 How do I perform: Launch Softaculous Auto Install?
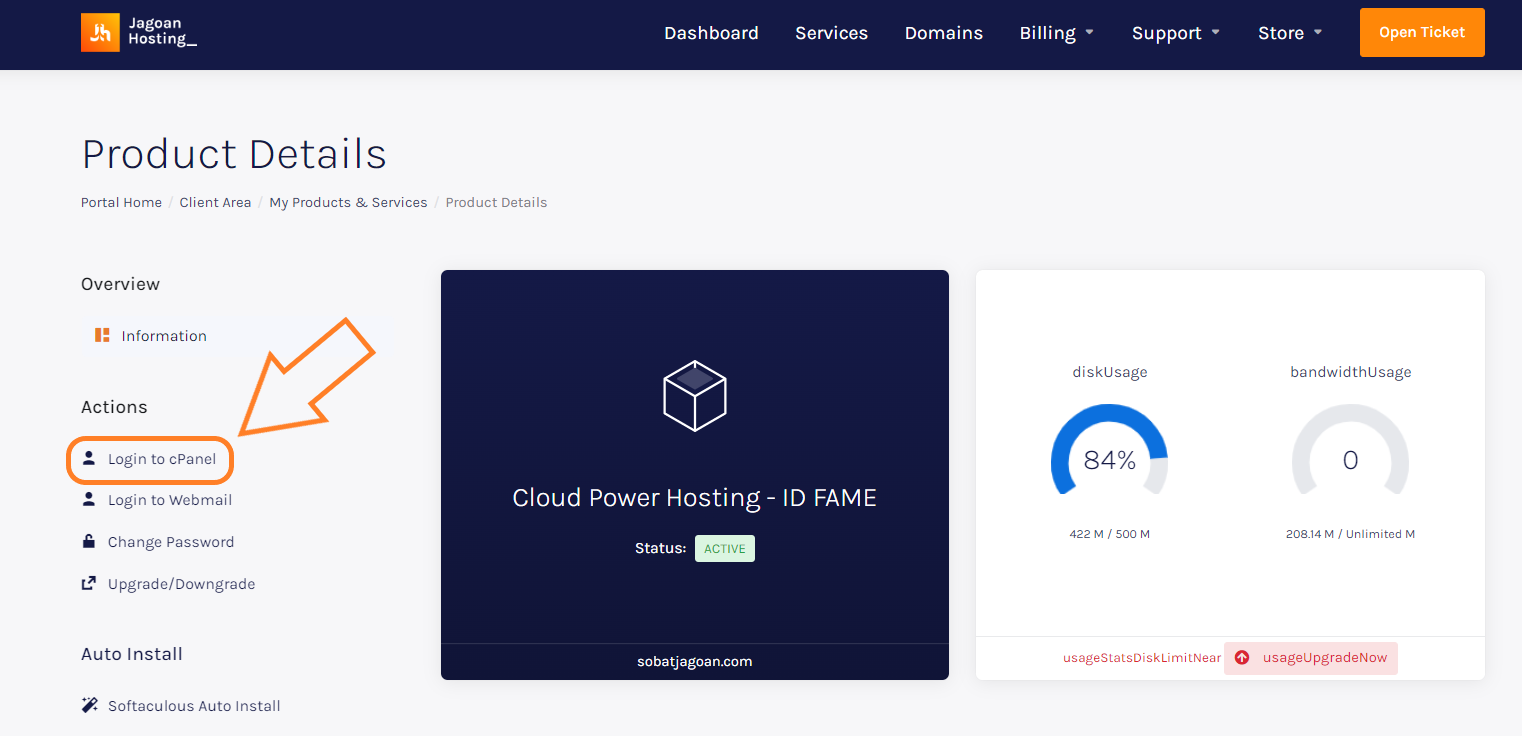194,706
